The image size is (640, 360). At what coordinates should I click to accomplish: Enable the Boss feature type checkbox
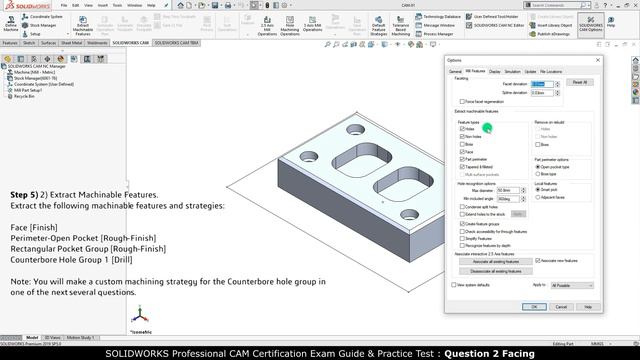click(462, 144)
